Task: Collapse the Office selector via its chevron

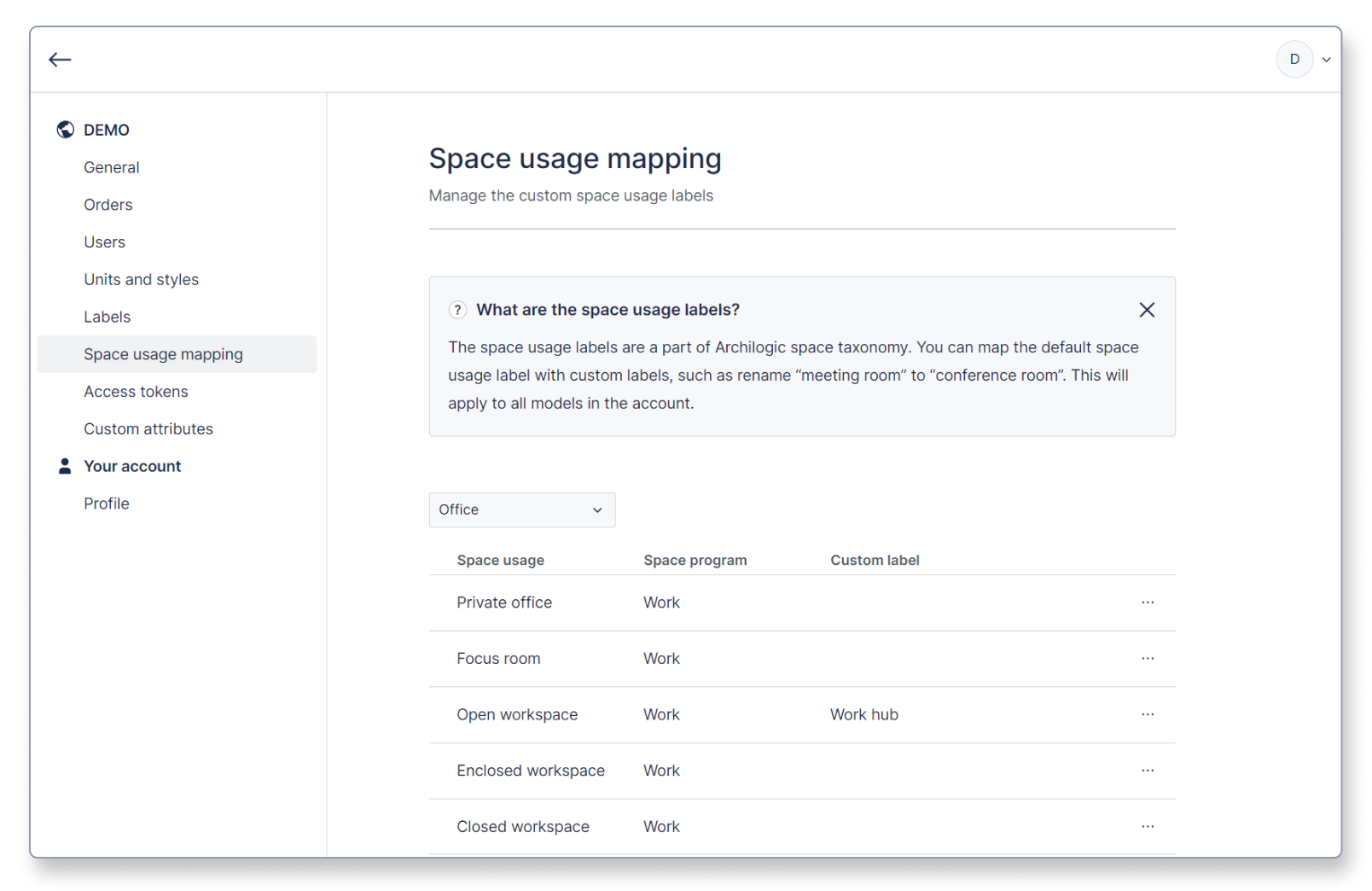Action: pyautogui.click(x=596, y=510)
